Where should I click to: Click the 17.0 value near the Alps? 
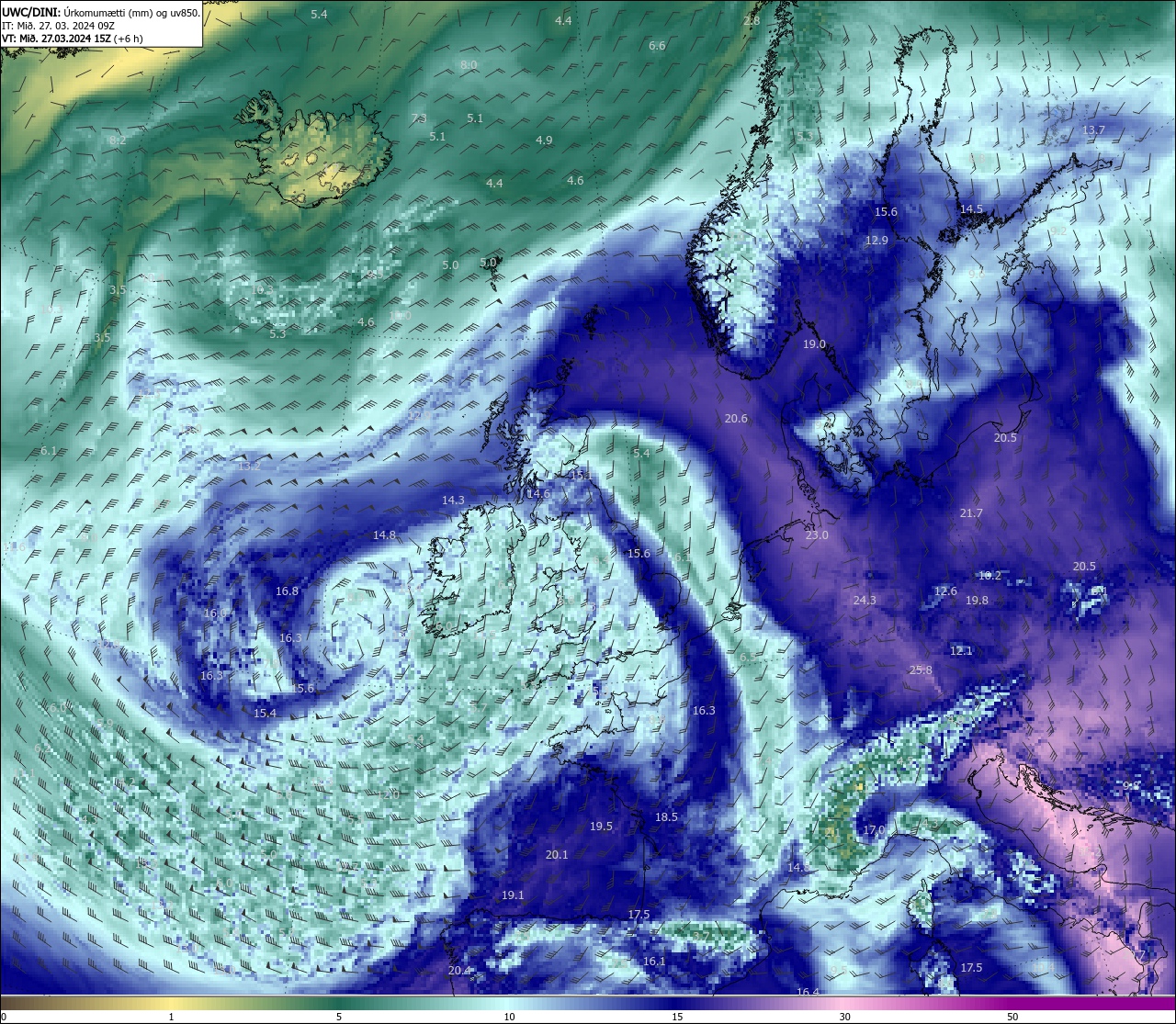(x=874, y=829)
